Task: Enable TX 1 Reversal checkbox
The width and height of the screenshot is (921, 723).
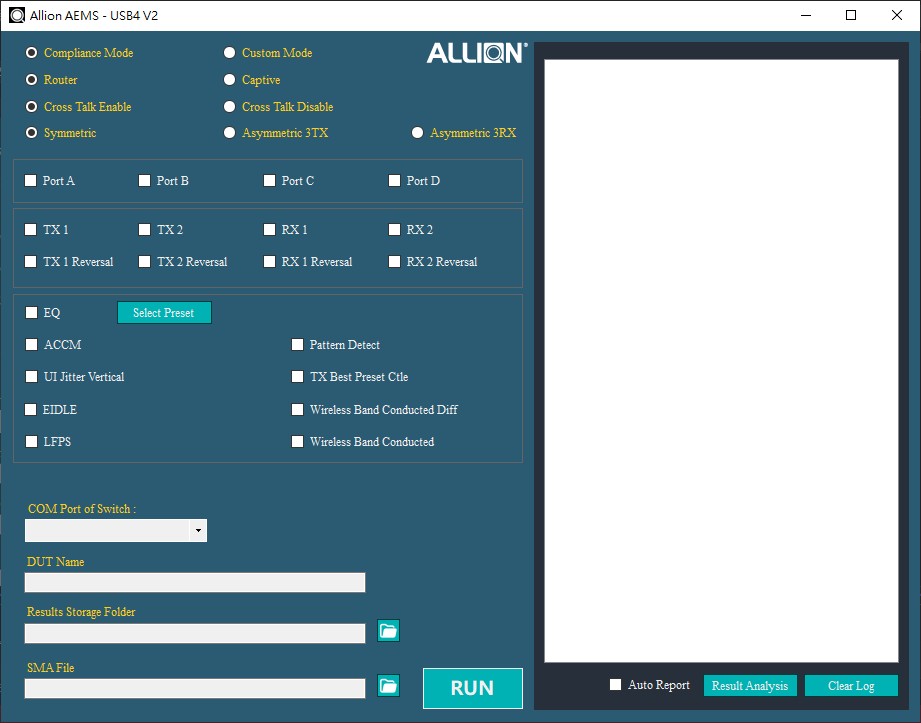Action: coord(31,261)
